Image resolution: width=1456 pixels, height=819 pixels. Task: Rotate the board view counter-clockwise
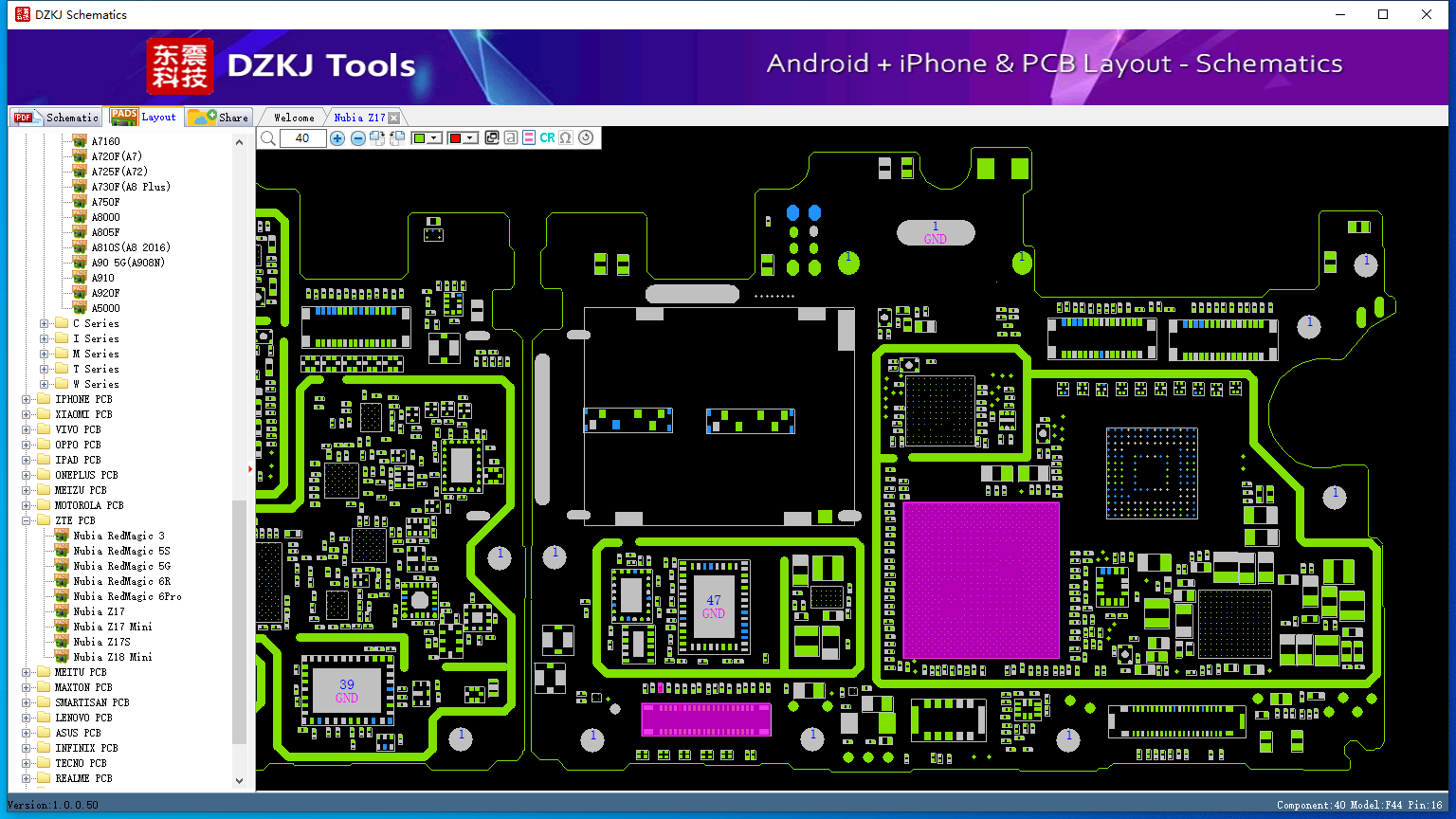pyautogui.click(x=397, y=138)
